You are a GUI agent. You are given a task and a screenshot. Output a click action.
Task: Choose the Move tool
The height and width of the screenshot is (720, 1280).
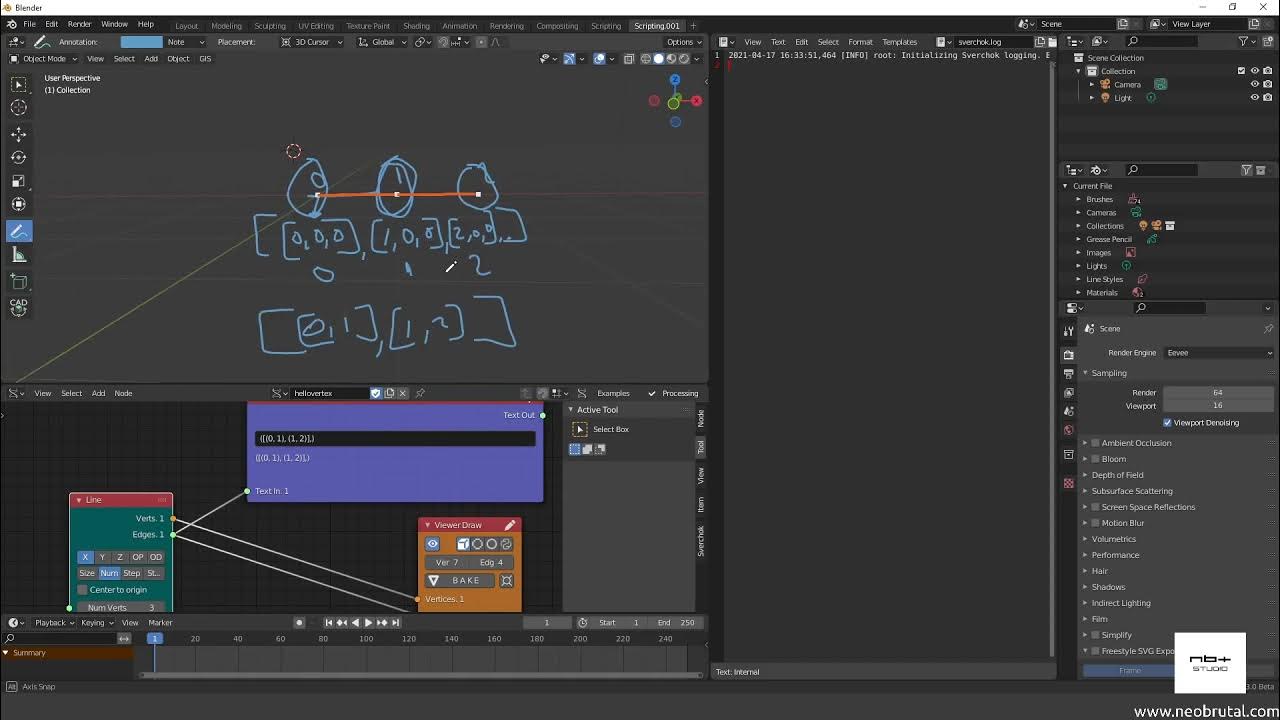point(19,134)
